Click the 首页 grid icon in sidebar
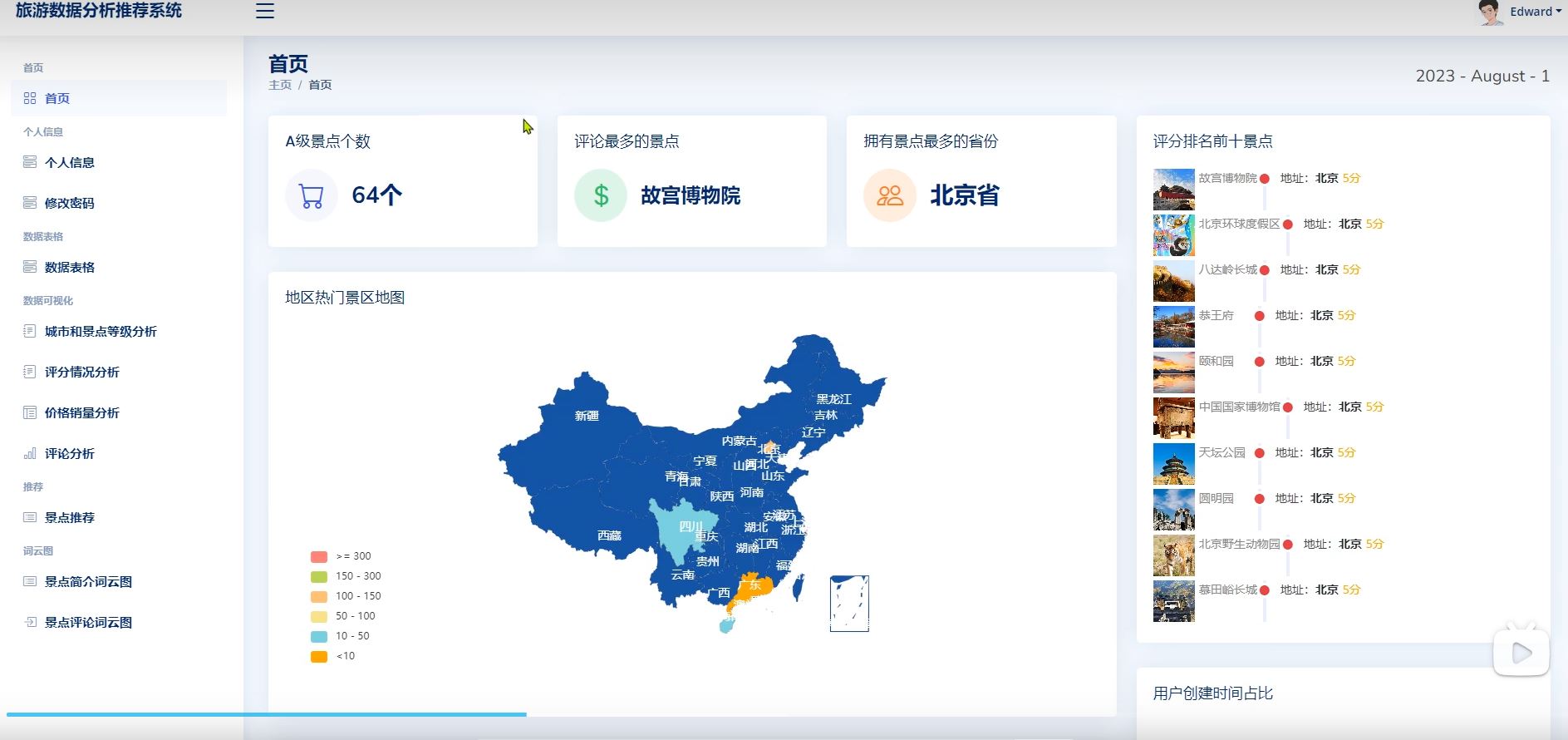This screenshot has height=740, width=1568. pos(30,98)
